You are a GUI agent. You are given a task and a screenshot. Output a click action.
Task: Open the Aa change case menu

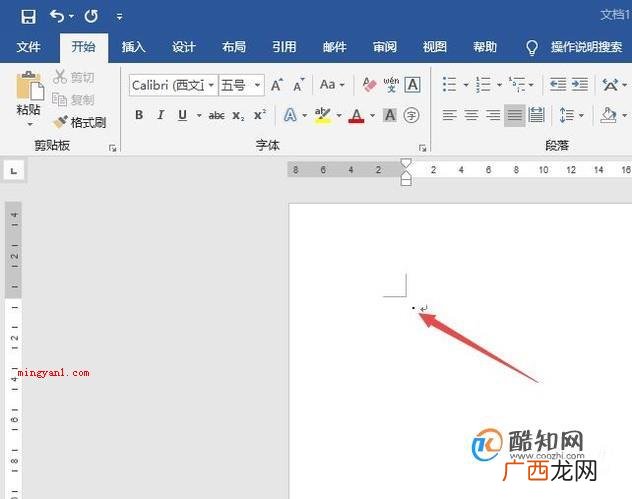click(332, 85)
